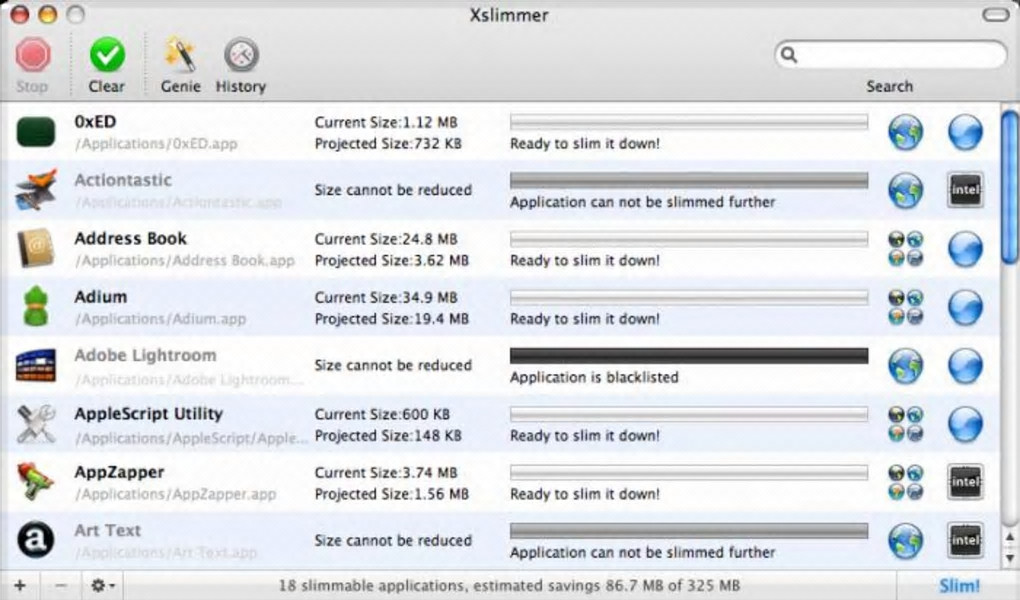Click the architecture globe in 0xED row
The height and width of the screenshot is (600, 1020).
[x=965, y=132]
